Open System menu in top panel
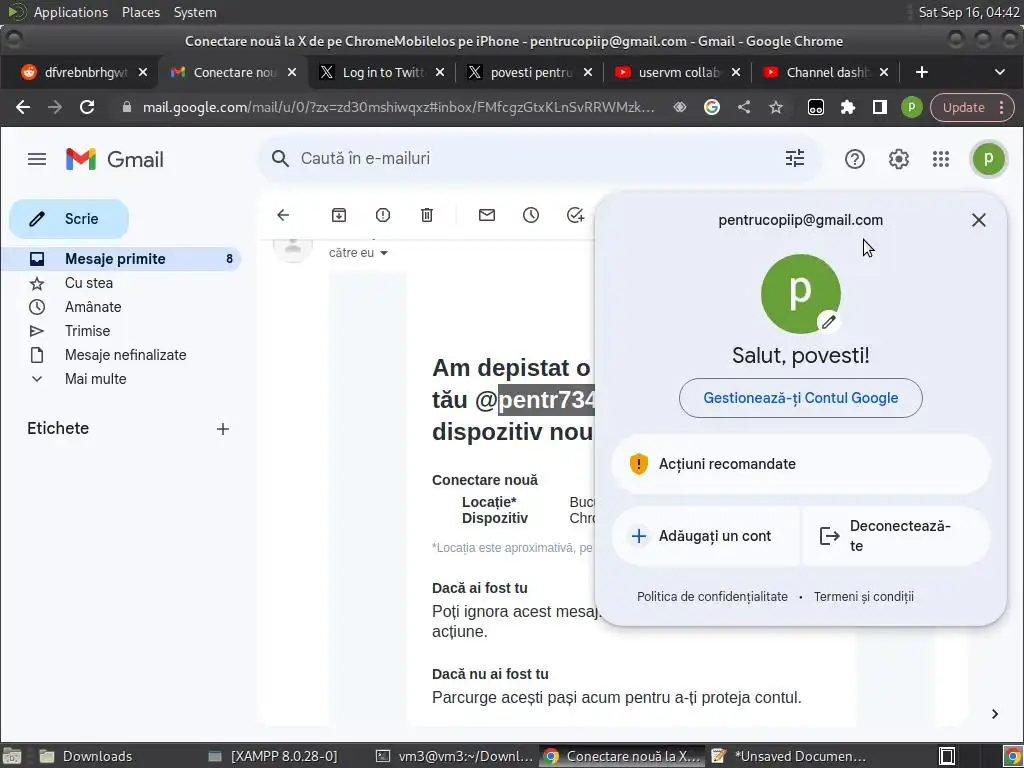The height and width of the screenshot is (768, 1024). click(195, 12)
